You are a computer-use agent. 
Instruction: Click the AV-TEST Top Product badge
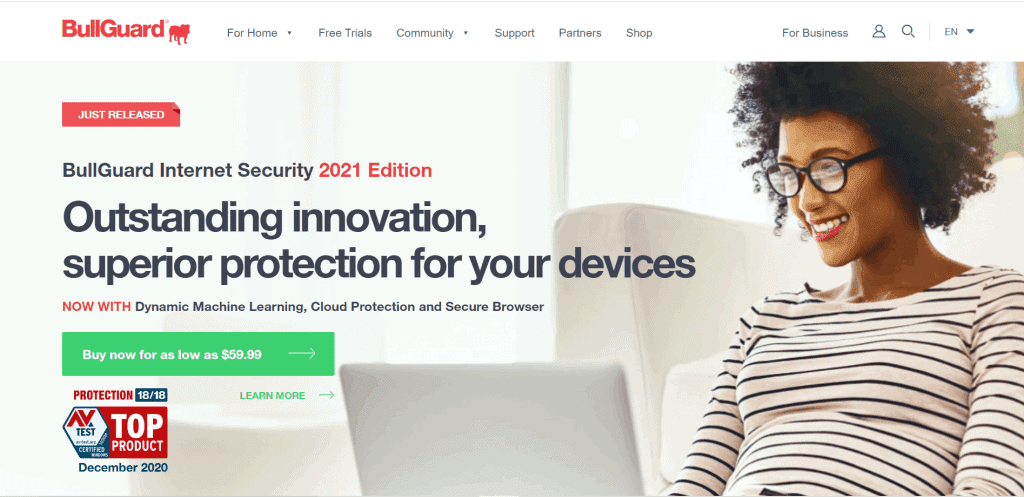[x=115, y=432]
